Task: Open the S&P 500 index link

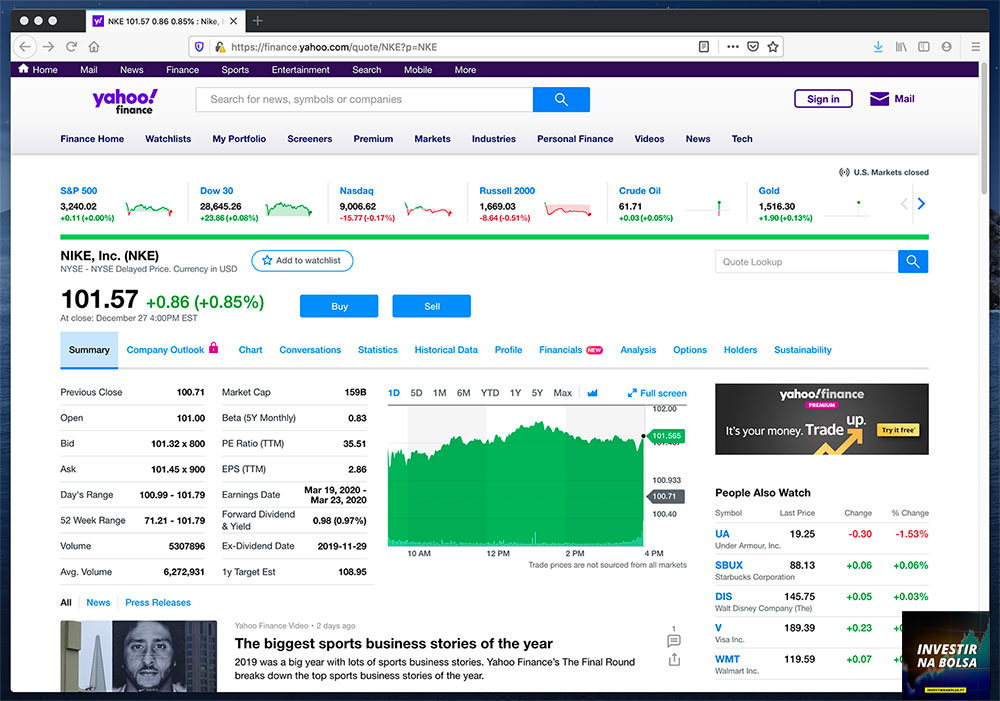Action: click(78, 191)
